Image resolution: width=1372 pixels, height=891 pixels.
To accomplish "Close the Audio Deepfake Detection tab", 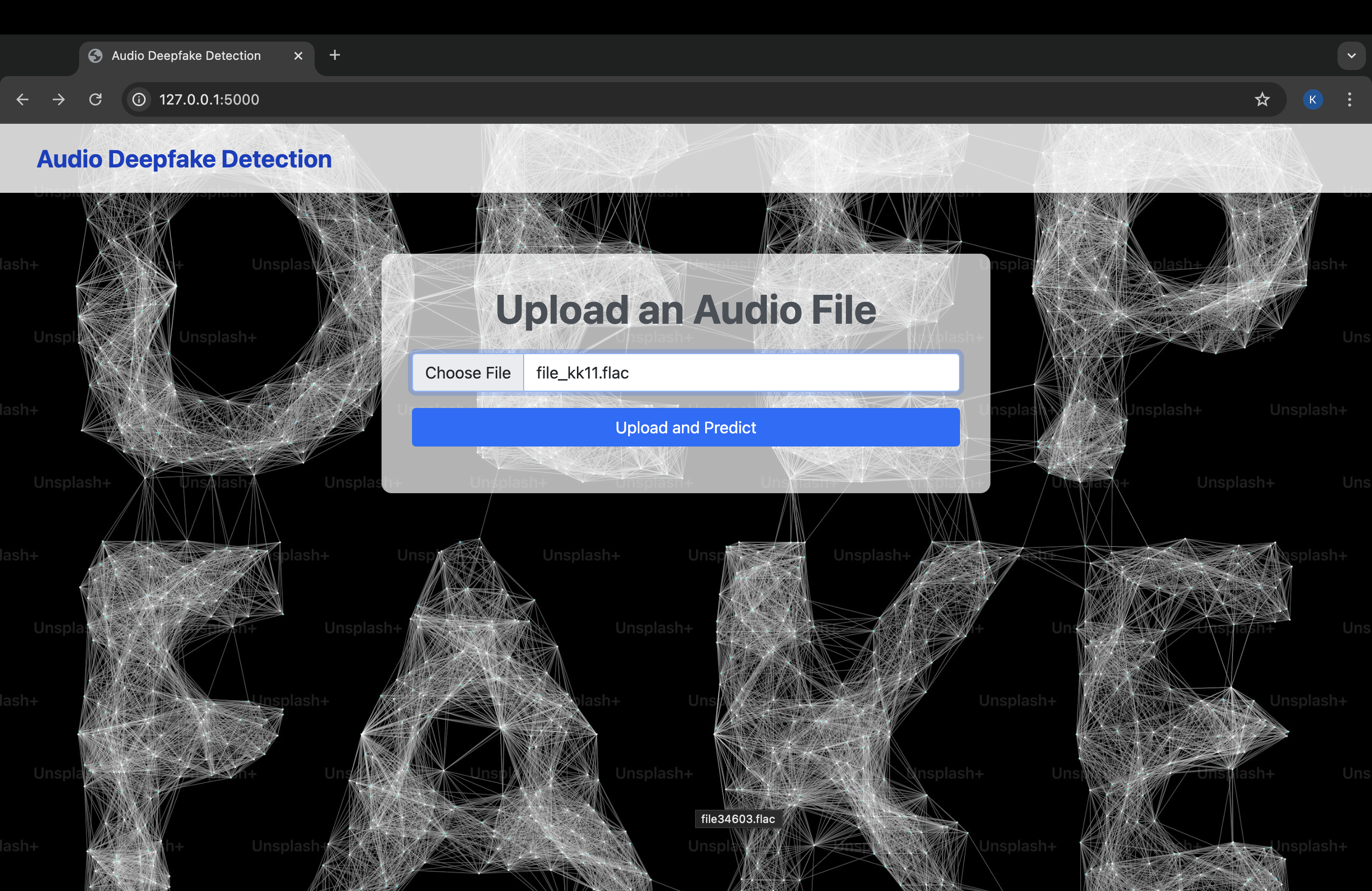I will pos(298,56).
